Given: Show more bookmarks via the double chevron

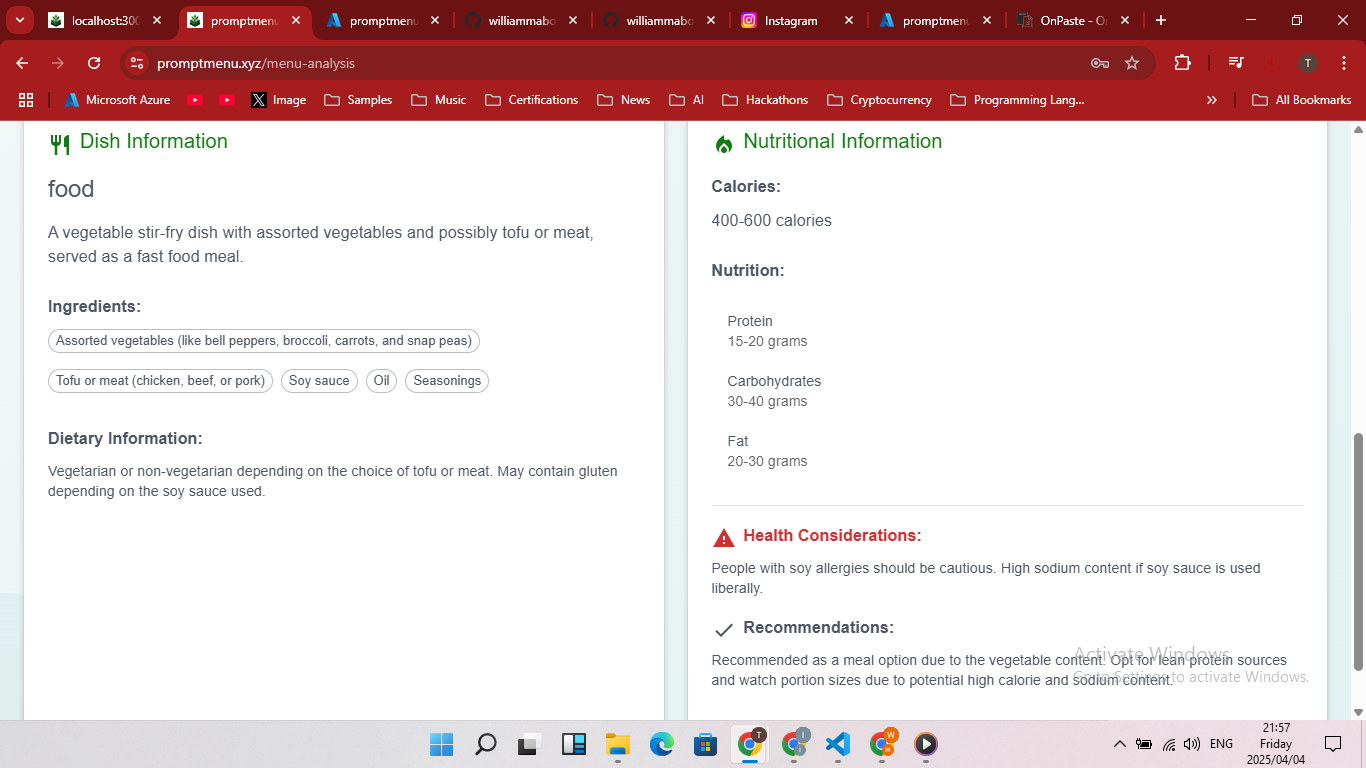Looking at the screenshot, I should click(x=1212, y=100).
